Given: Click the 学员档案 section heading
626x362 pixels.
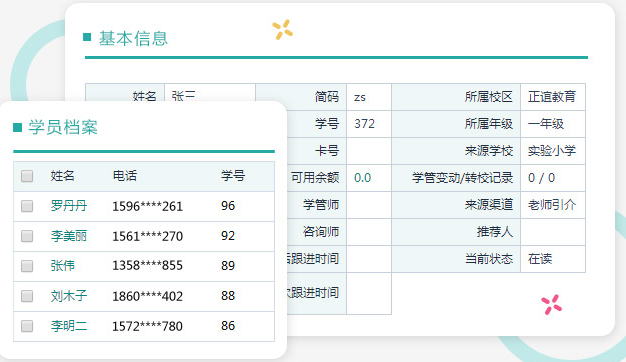Looking at the screenshot, I should [x=63, y=127].
